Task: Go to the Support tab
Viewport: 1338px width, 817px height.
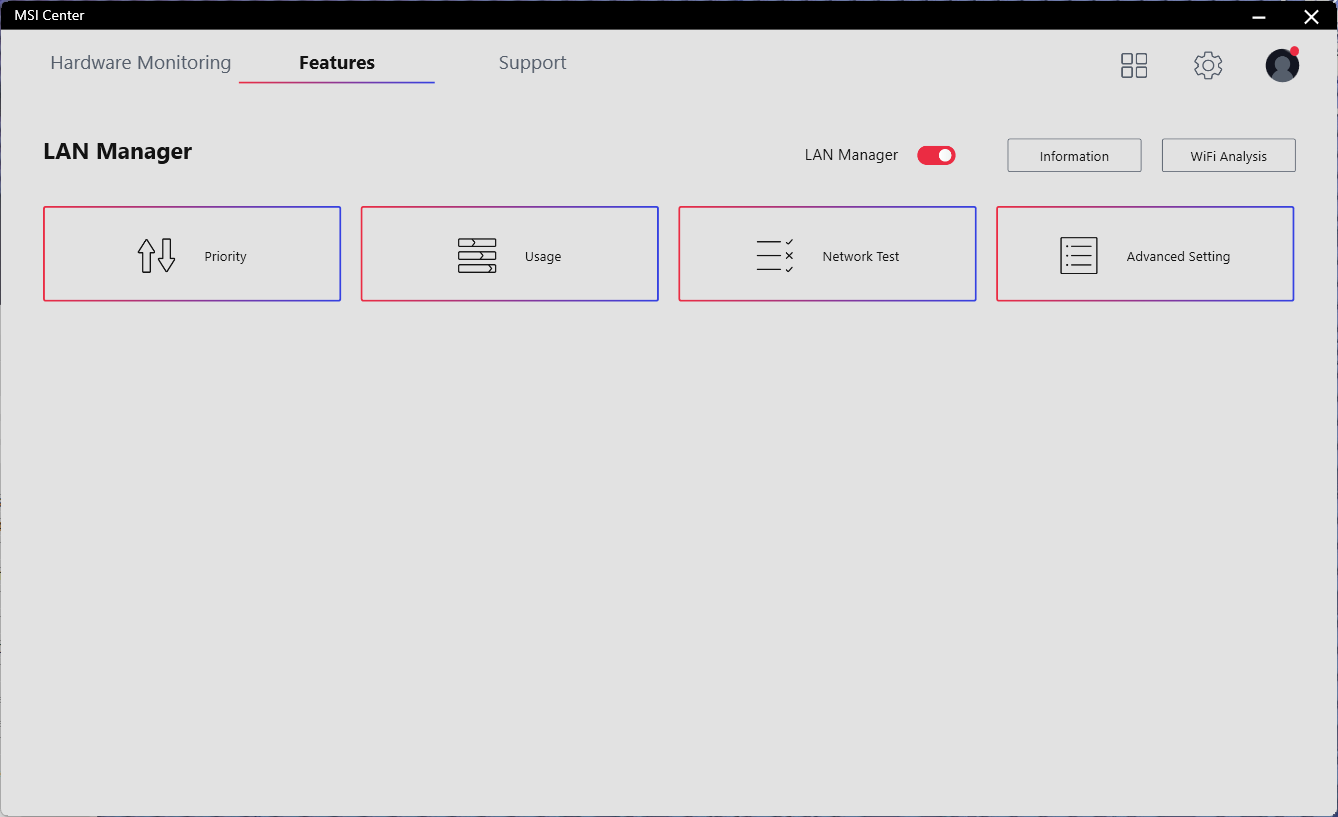Action: pos(533,63)
